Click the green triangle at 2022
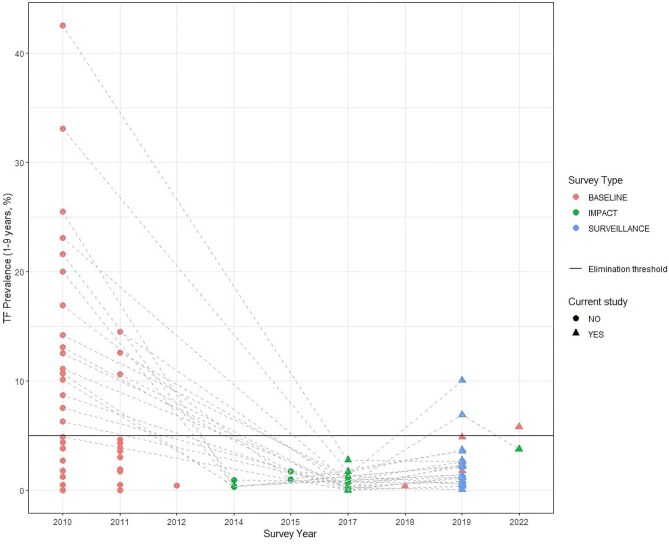669x545 pixels. point(519,449)
